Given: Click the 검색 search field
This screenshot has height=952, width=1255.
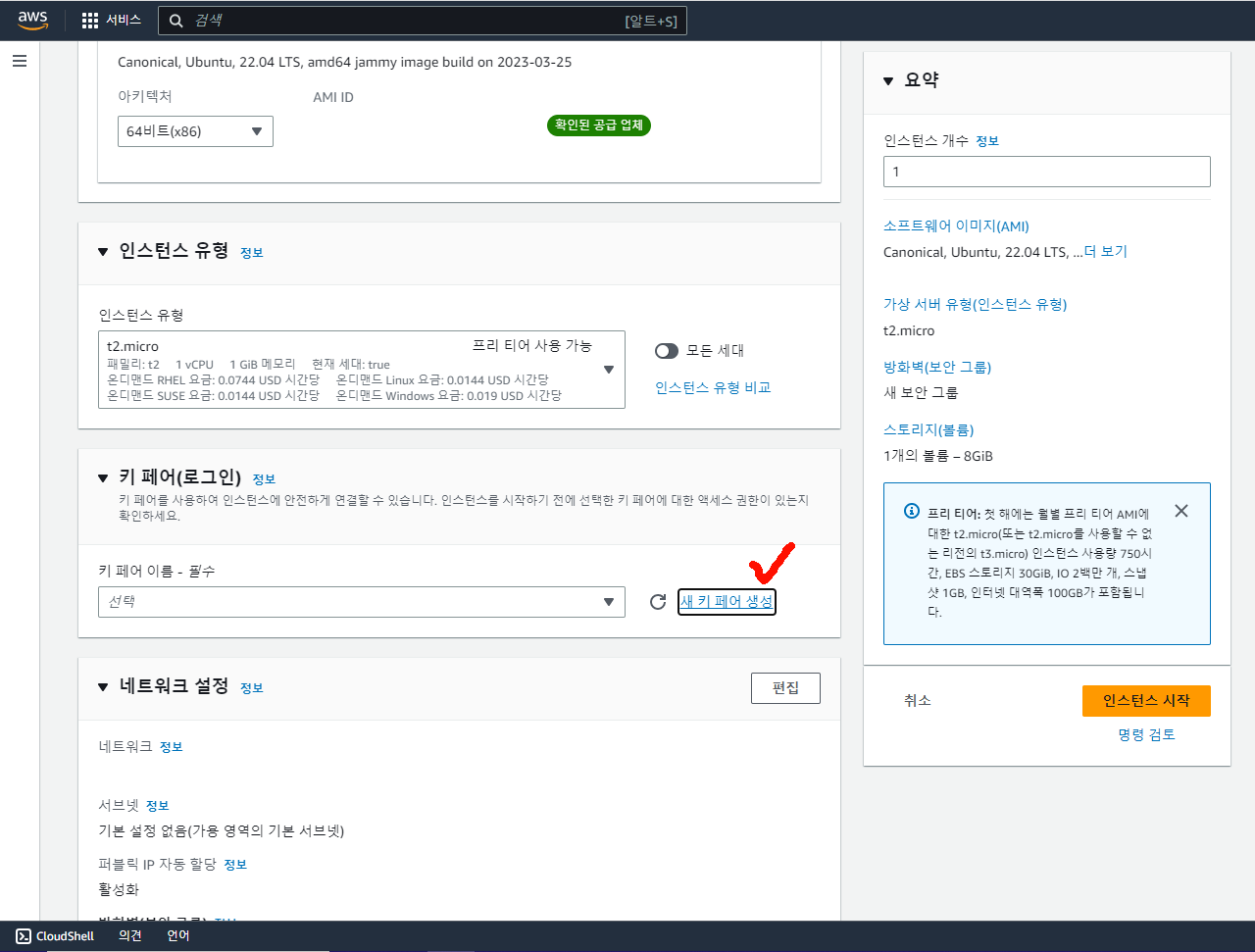Looking at the screenshot, I should point(423,21).
